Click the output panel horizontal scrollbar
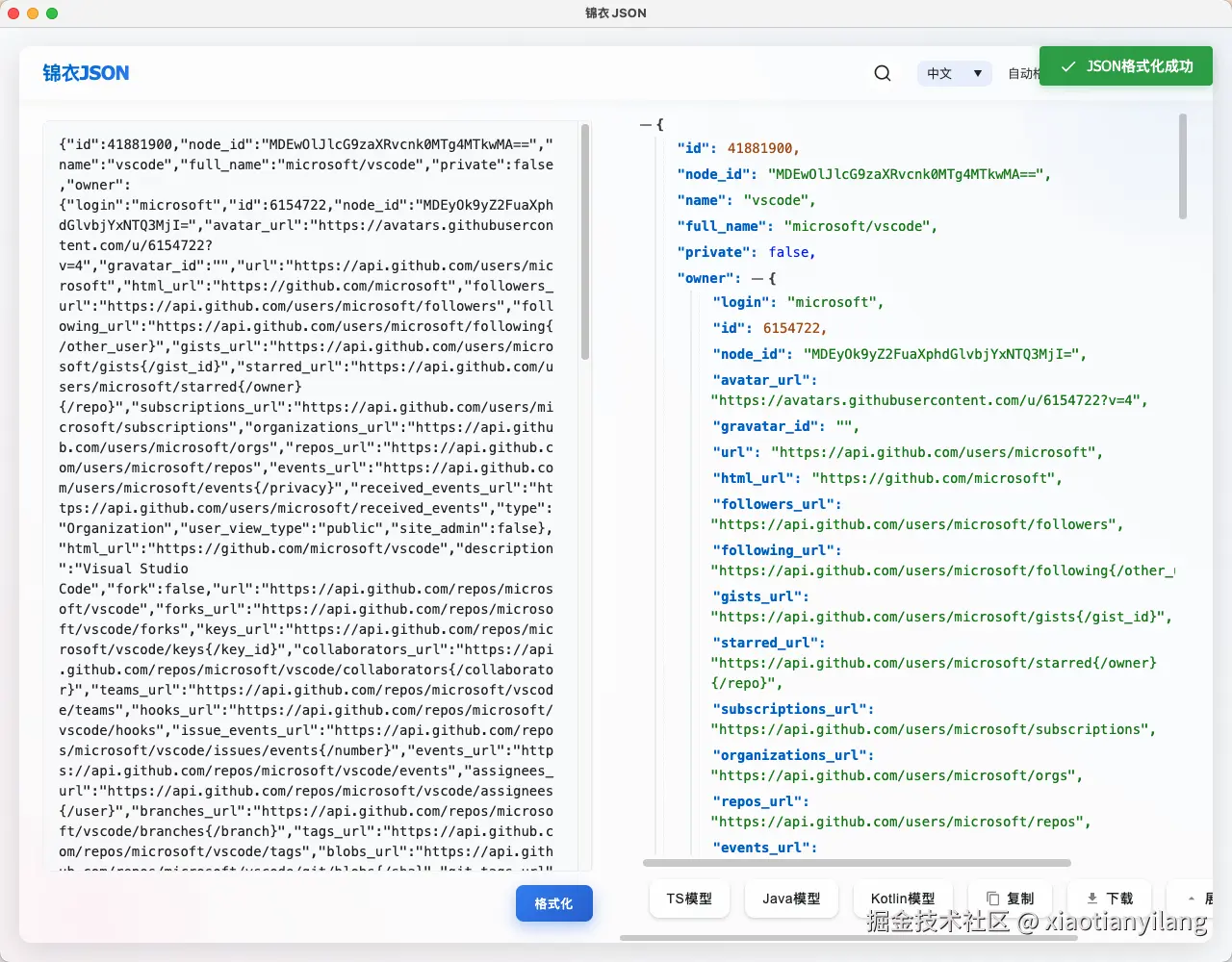Viewport: 1232px width, 962px height. click(857, 863)
